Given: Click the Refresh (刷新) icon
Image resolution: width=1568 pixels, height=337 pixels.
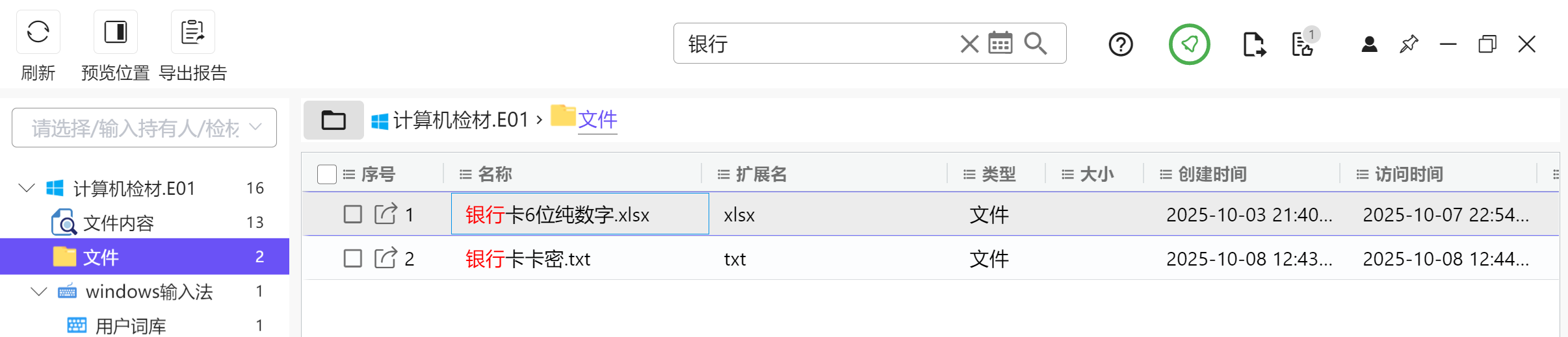Looking at the screenshot, I should pyautogui.click(x=38, y=32).
